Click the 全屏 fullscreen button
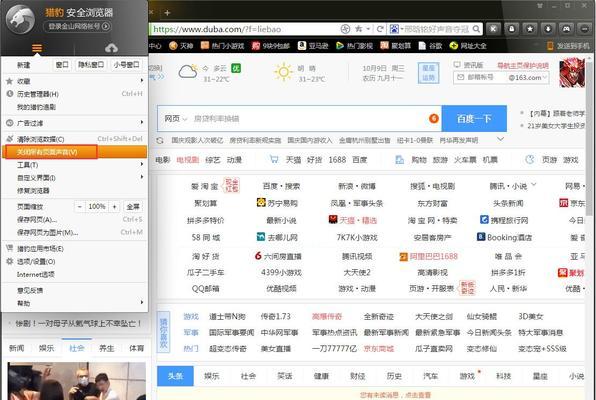 133,206
